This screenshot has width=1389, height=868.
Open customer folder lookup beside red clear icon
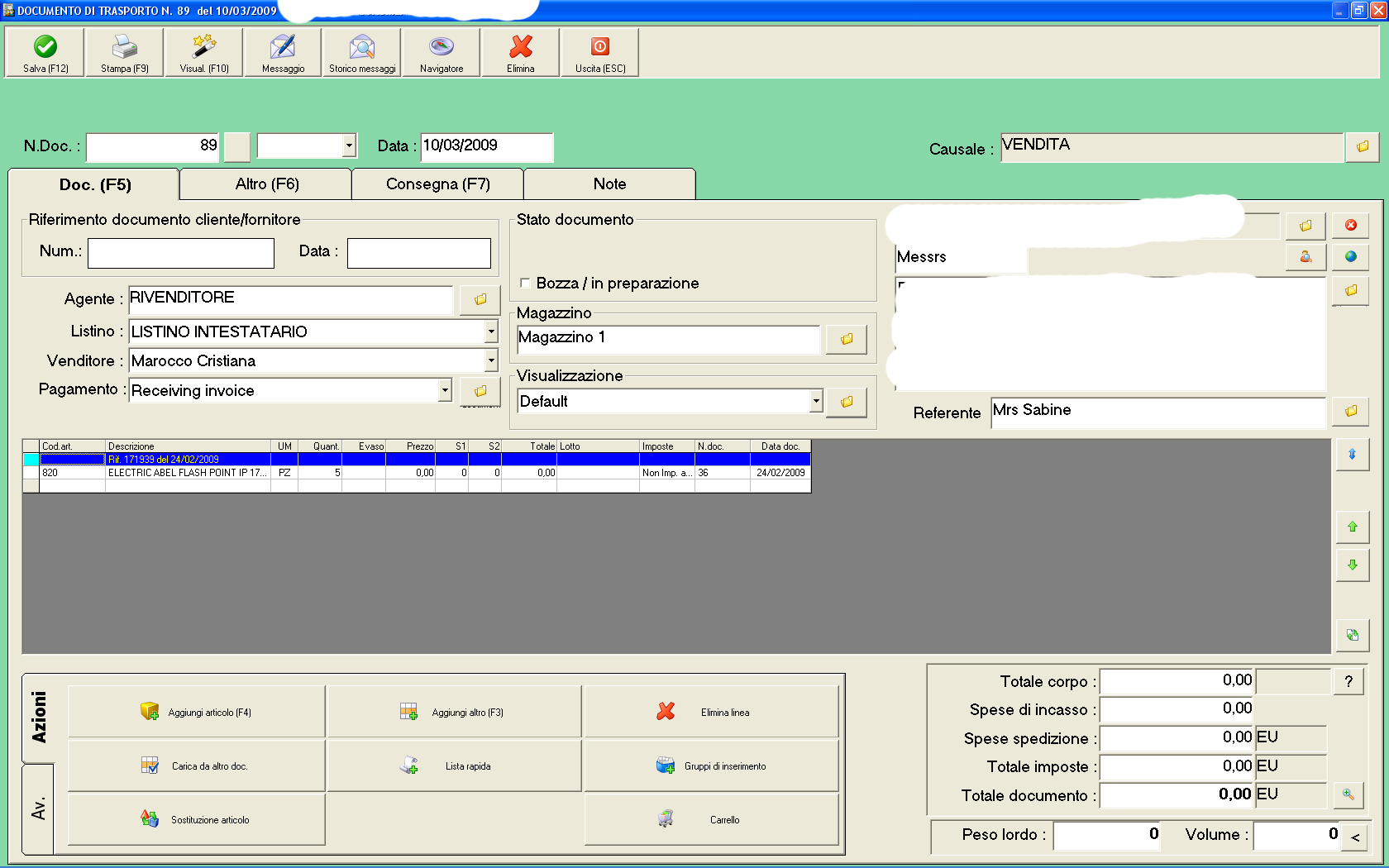[x=1305, y=226]
